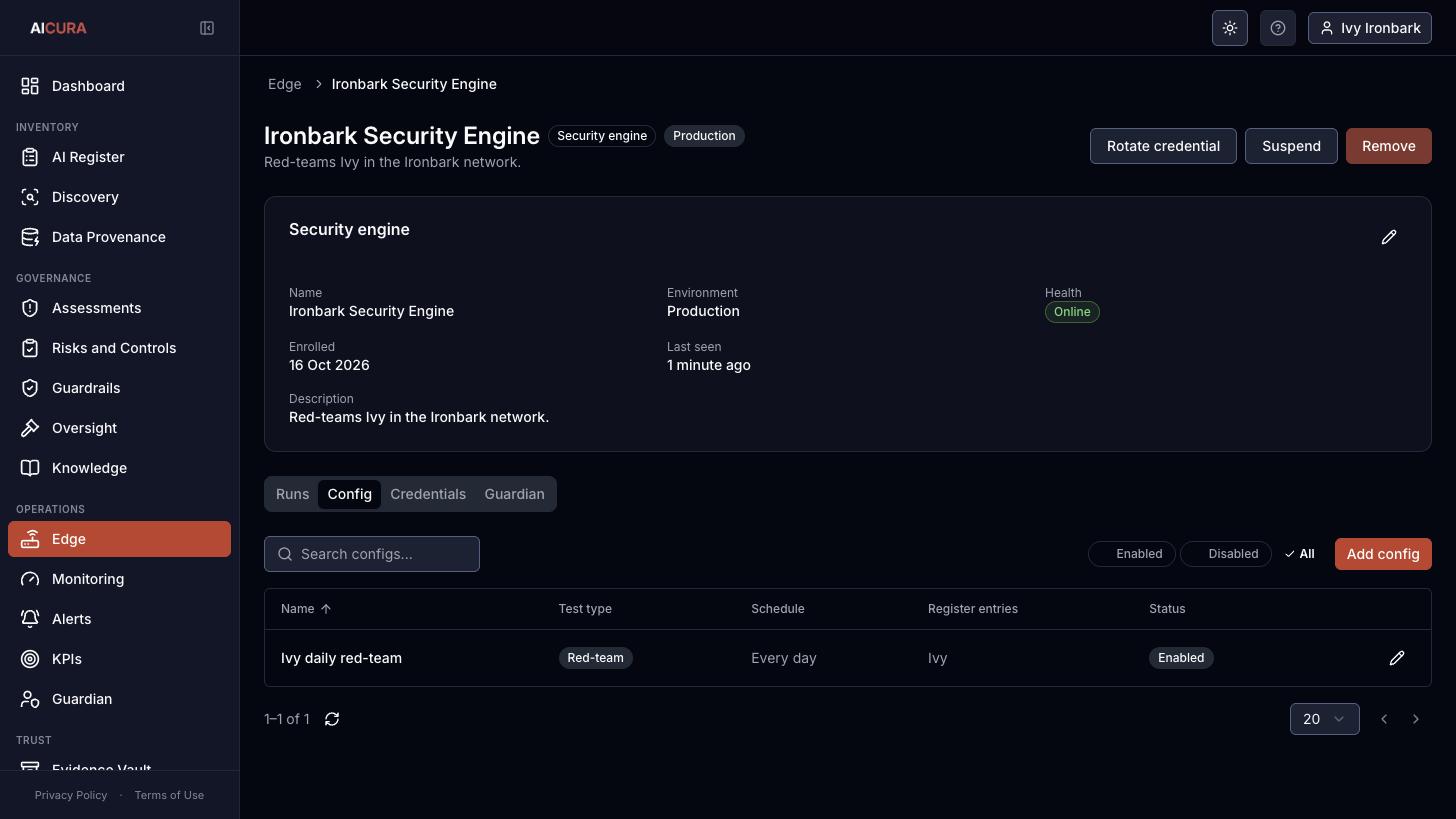Edit the Ivy daily red-team config
The image size is (1456, 819).
pyautogui.click(x=1397, y=658)
